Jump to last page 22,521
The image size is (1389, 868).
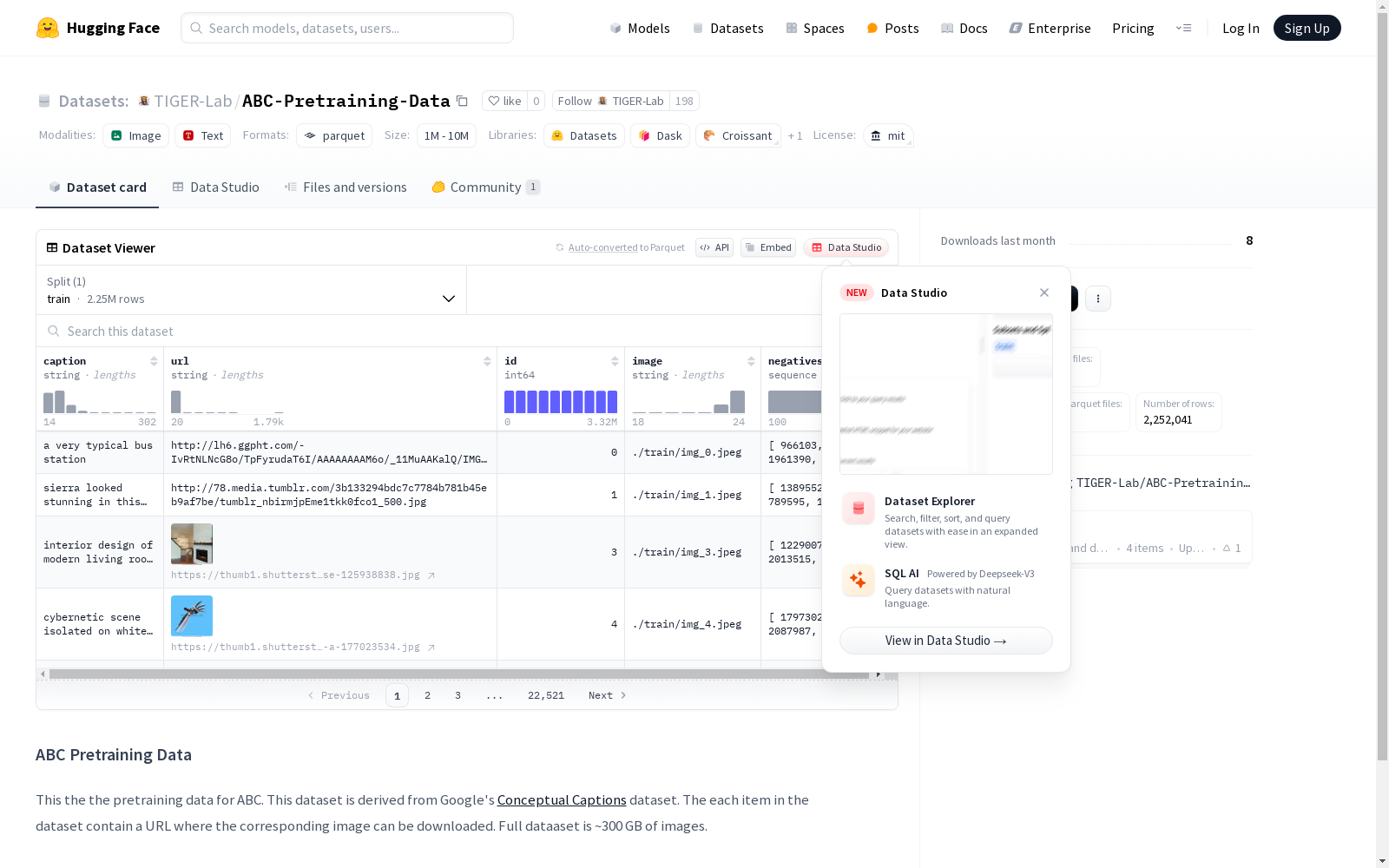(x=546, y=695)
